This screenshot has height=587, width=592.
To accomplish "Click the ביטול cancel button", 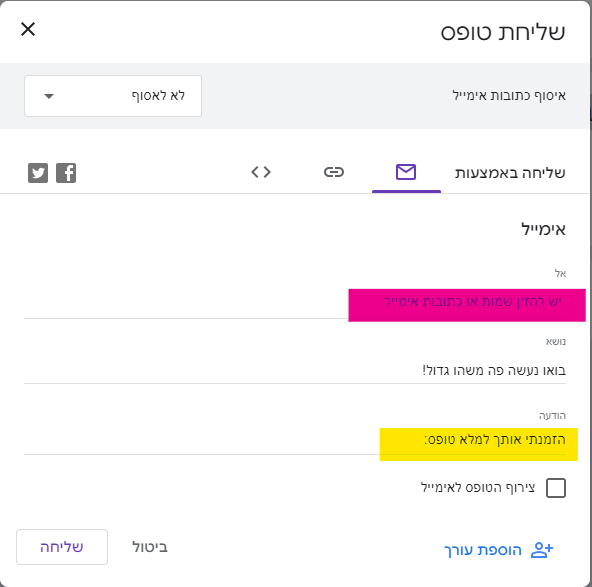I will coord(150,547).
